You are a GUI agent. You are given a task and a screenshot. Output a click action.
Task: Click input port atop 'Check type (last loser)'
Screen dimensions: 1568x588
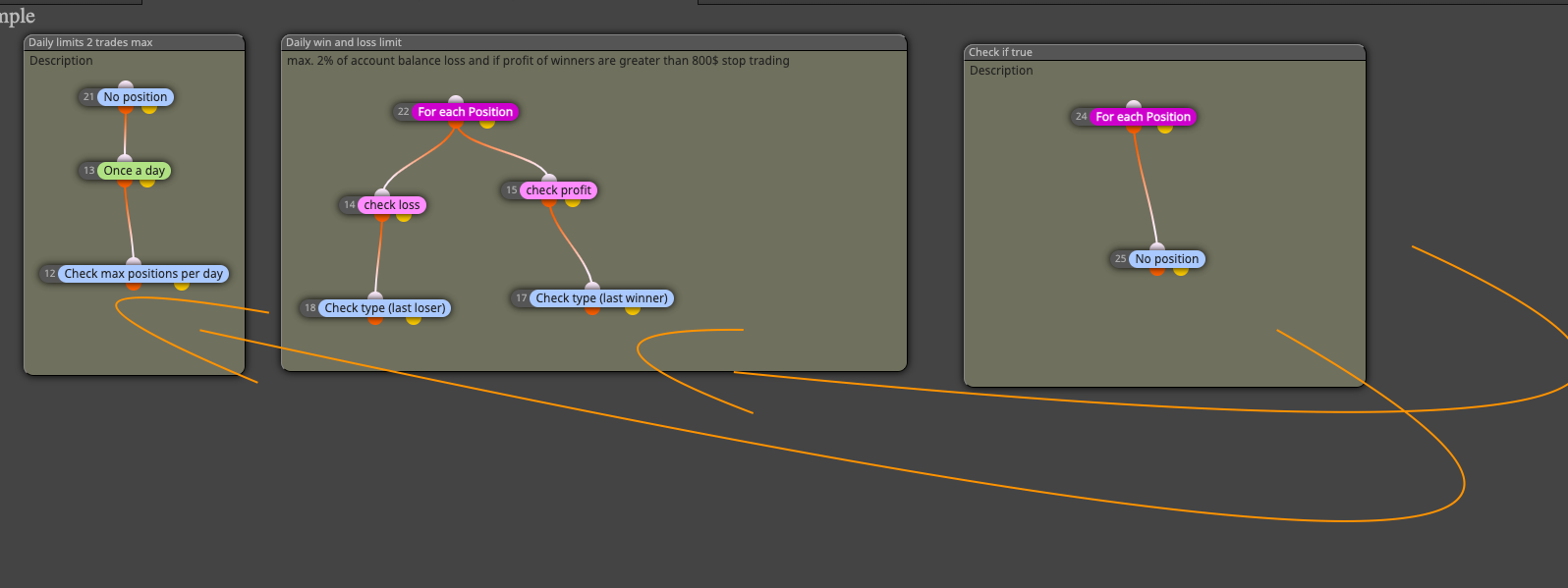(375, 296)
